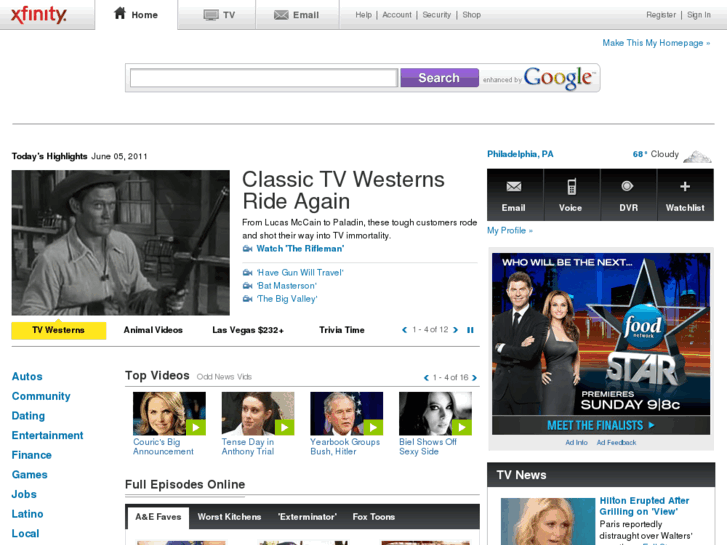Select the TV Westerns highlight tab
The width and height of the screenshot is (727, 545).
click(x=58, y=330)
